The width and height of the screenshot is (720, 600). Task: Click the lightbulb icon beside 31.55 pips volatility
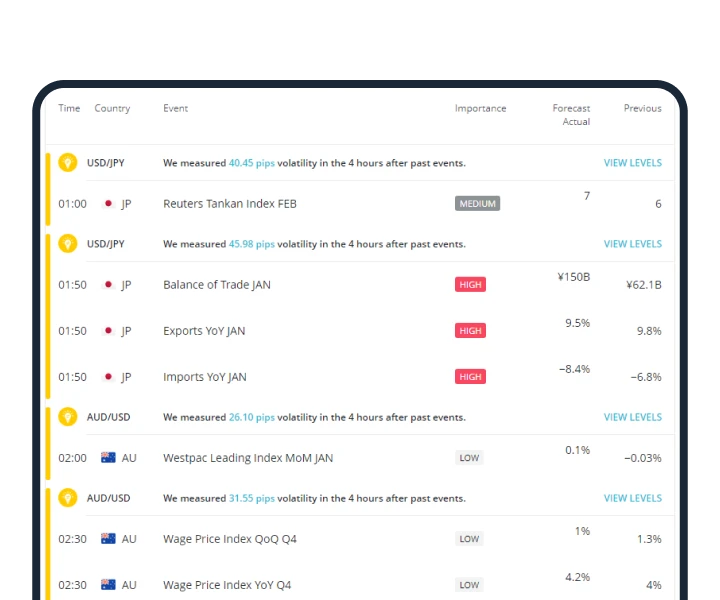tap(68, 498)
